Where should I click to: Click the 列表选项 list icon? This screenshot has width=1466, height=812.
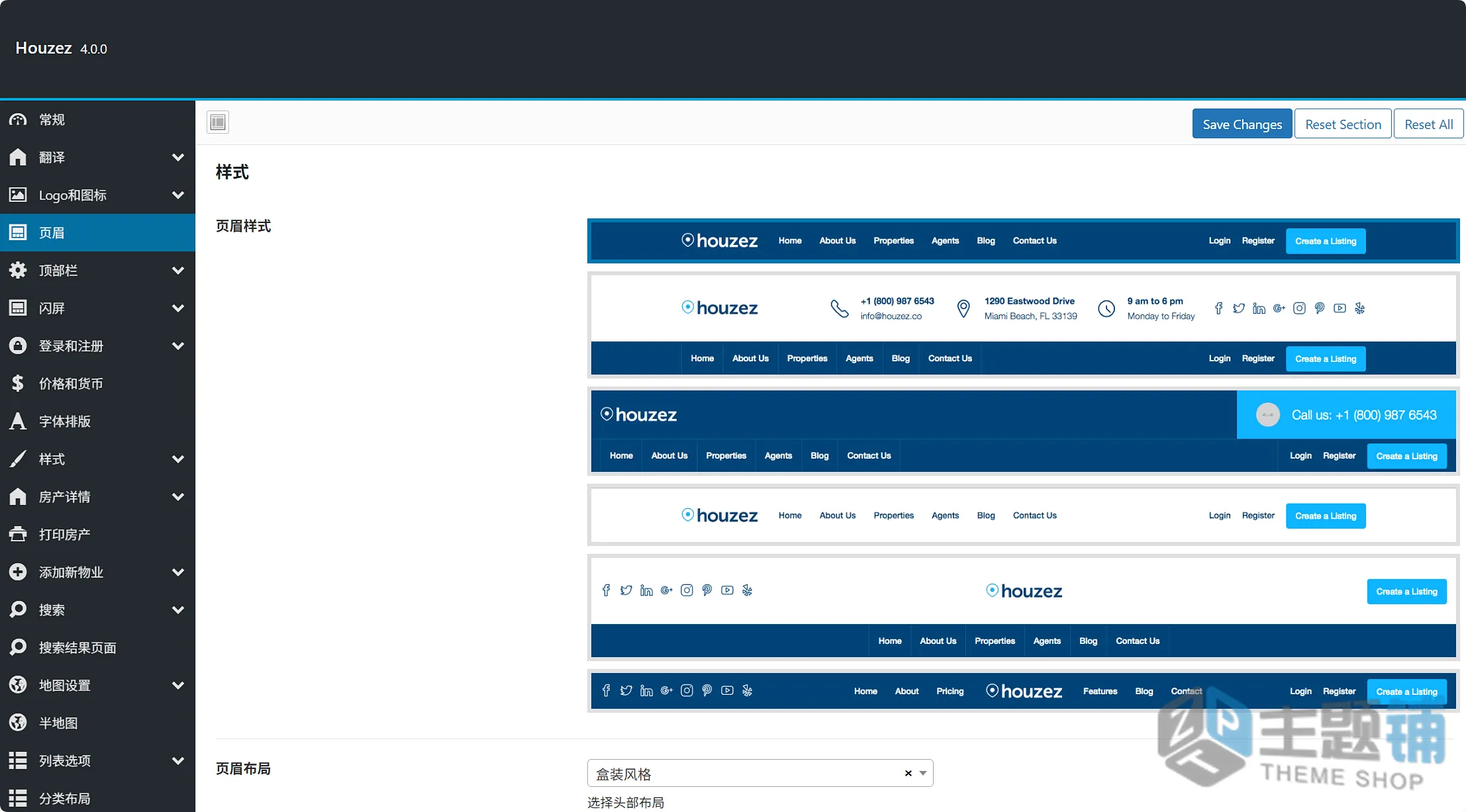point(18,761)
